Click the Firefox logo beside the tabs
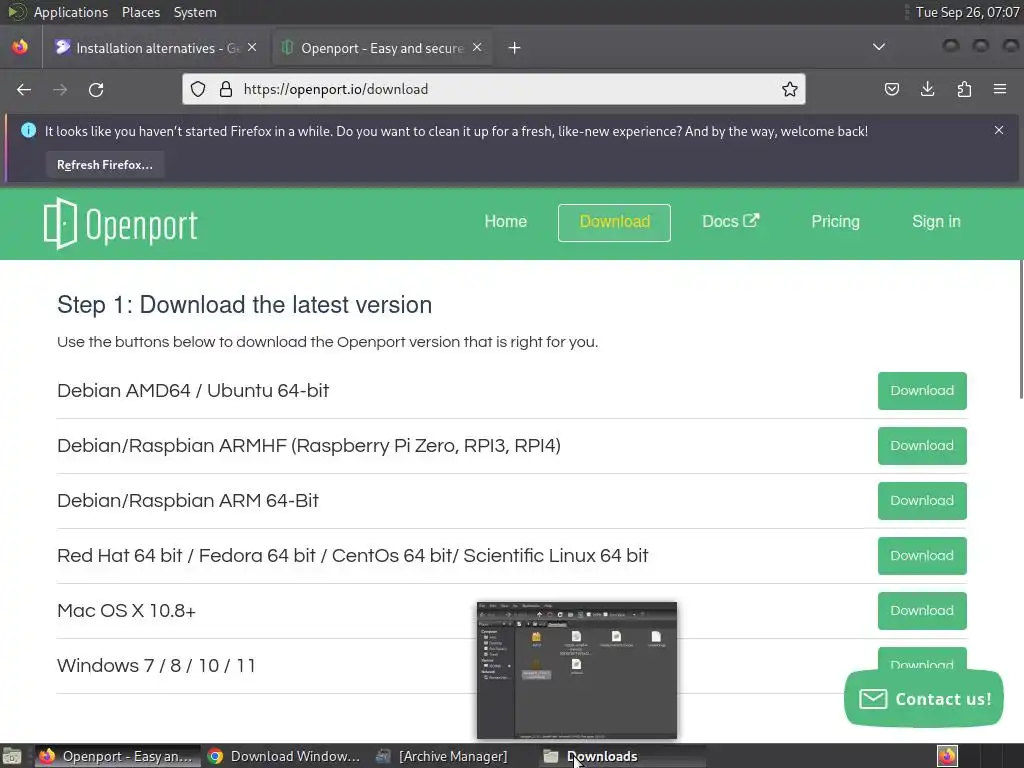 (20, 47)
